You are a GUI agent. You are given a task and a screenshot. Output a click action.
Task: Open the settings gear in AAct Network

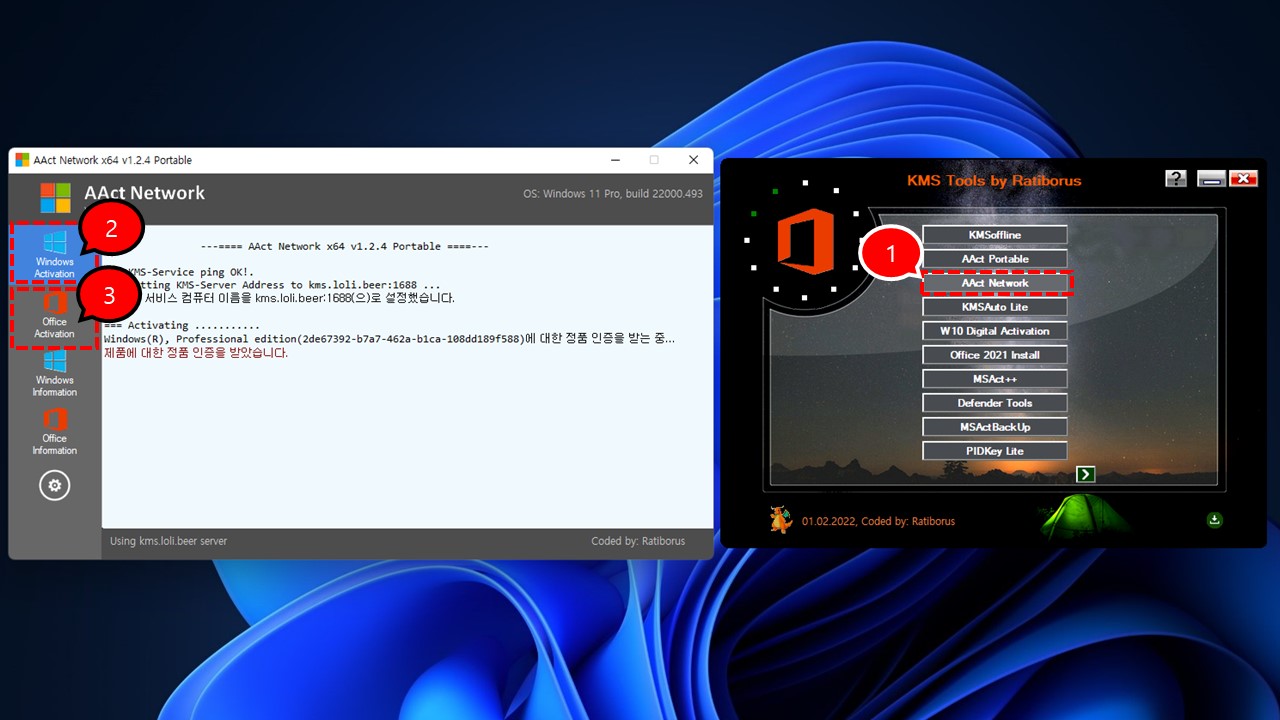[x=54, y=486]
